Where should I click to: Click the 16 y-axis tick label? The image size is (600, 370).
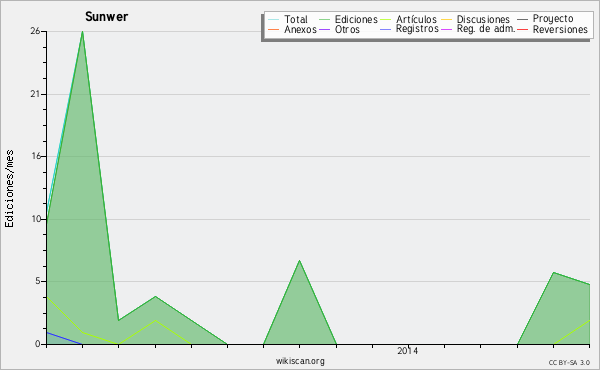pos(36,156)
